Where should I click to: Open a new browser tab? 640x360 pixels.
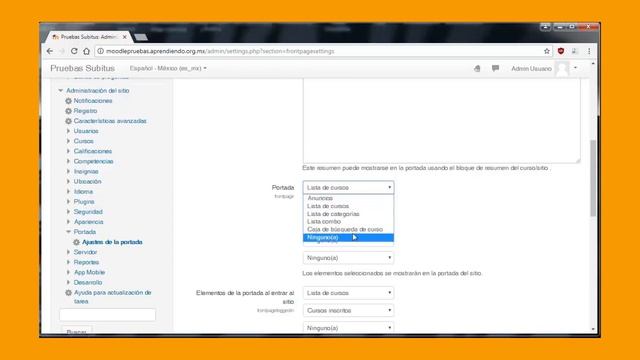[141, 37]
